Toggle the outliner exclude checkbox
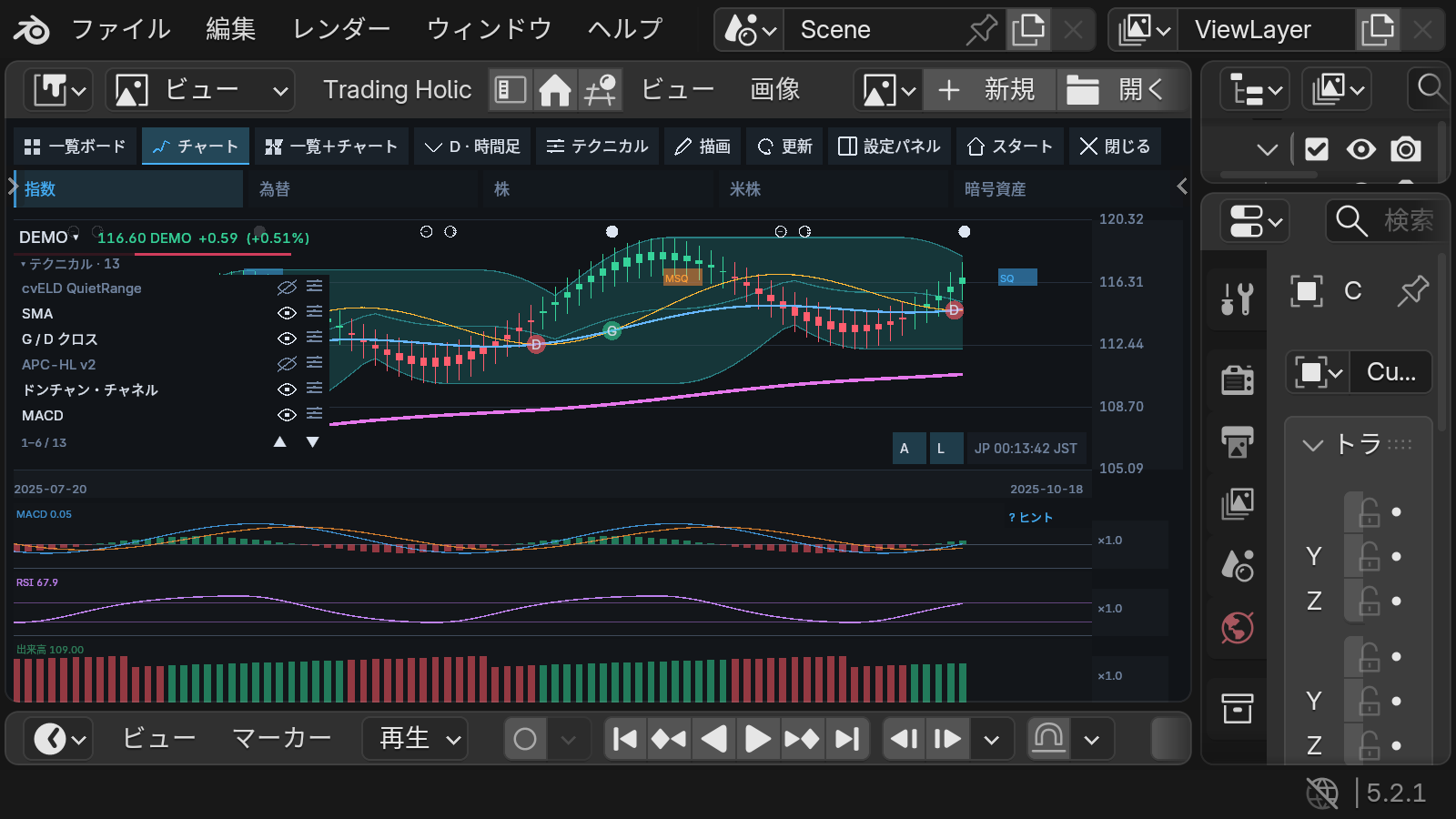Screen dimensions: 1456x819 click(x=1317, y=149)
